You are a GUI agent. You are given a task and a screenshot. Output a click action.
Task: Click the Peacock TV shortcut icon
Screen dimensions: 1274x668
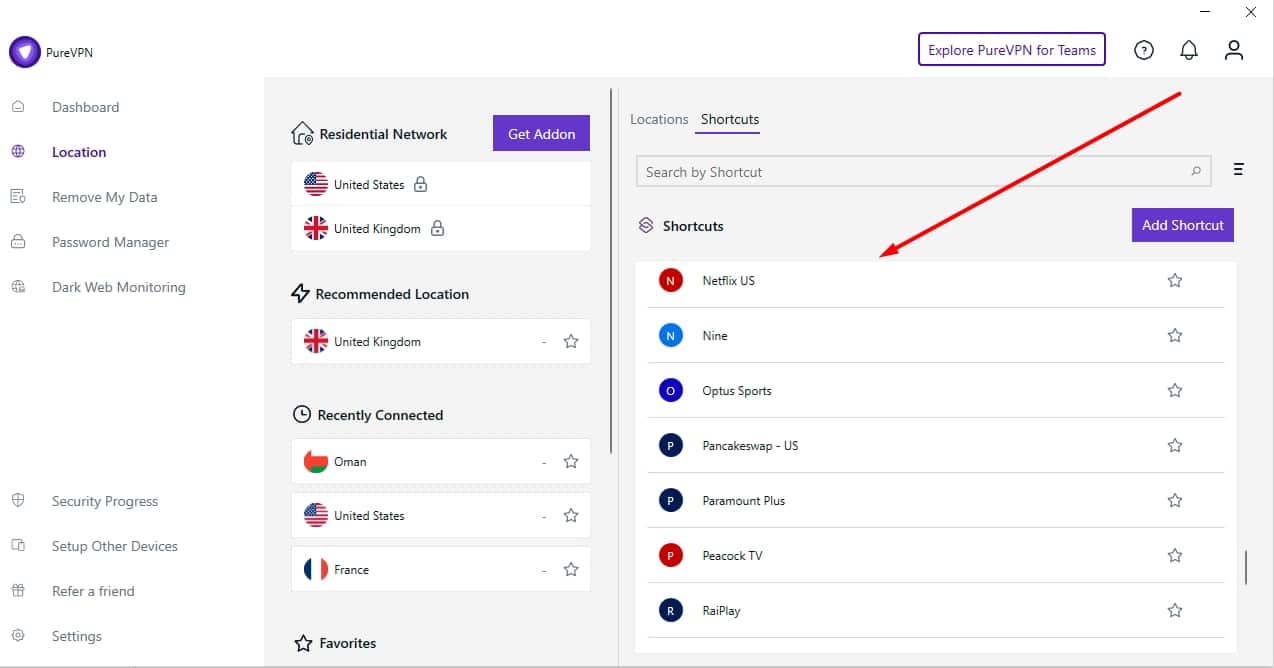[x=670, y=556]
